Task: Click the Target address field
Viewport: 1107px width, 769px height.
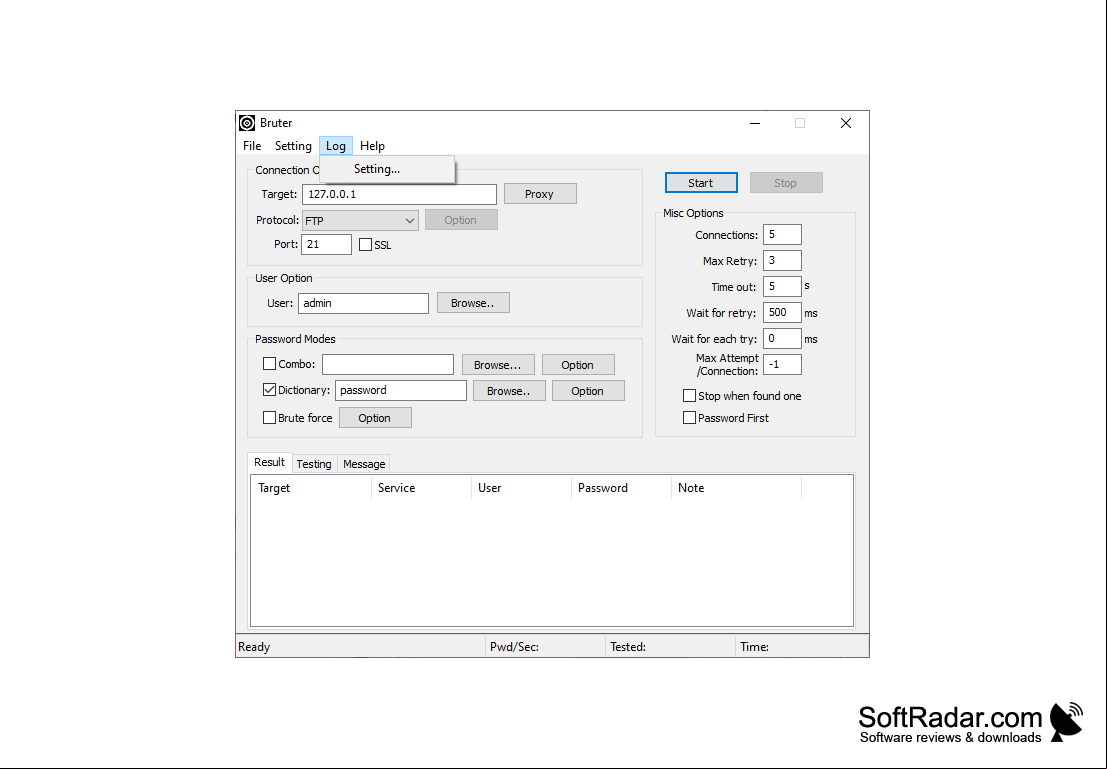Action: click(400, 194)
